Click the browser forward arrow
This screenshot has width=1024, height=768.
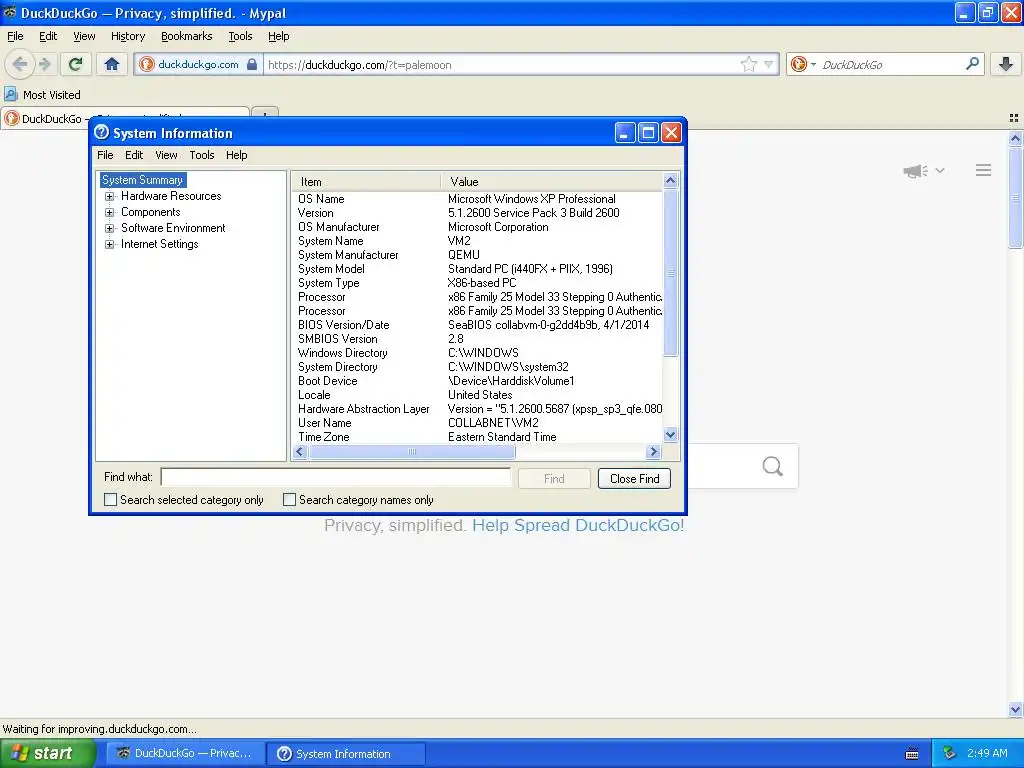[44, 64]
